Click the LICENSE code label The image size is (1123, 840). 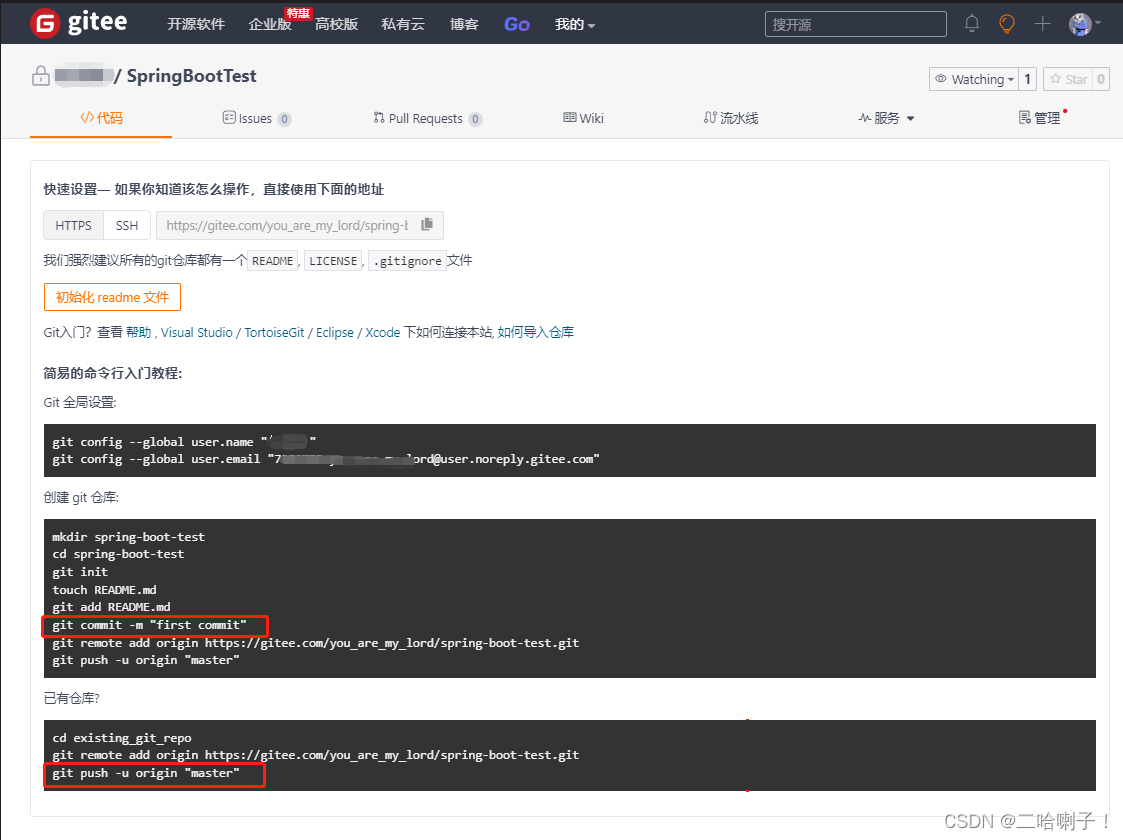(333, 261)
